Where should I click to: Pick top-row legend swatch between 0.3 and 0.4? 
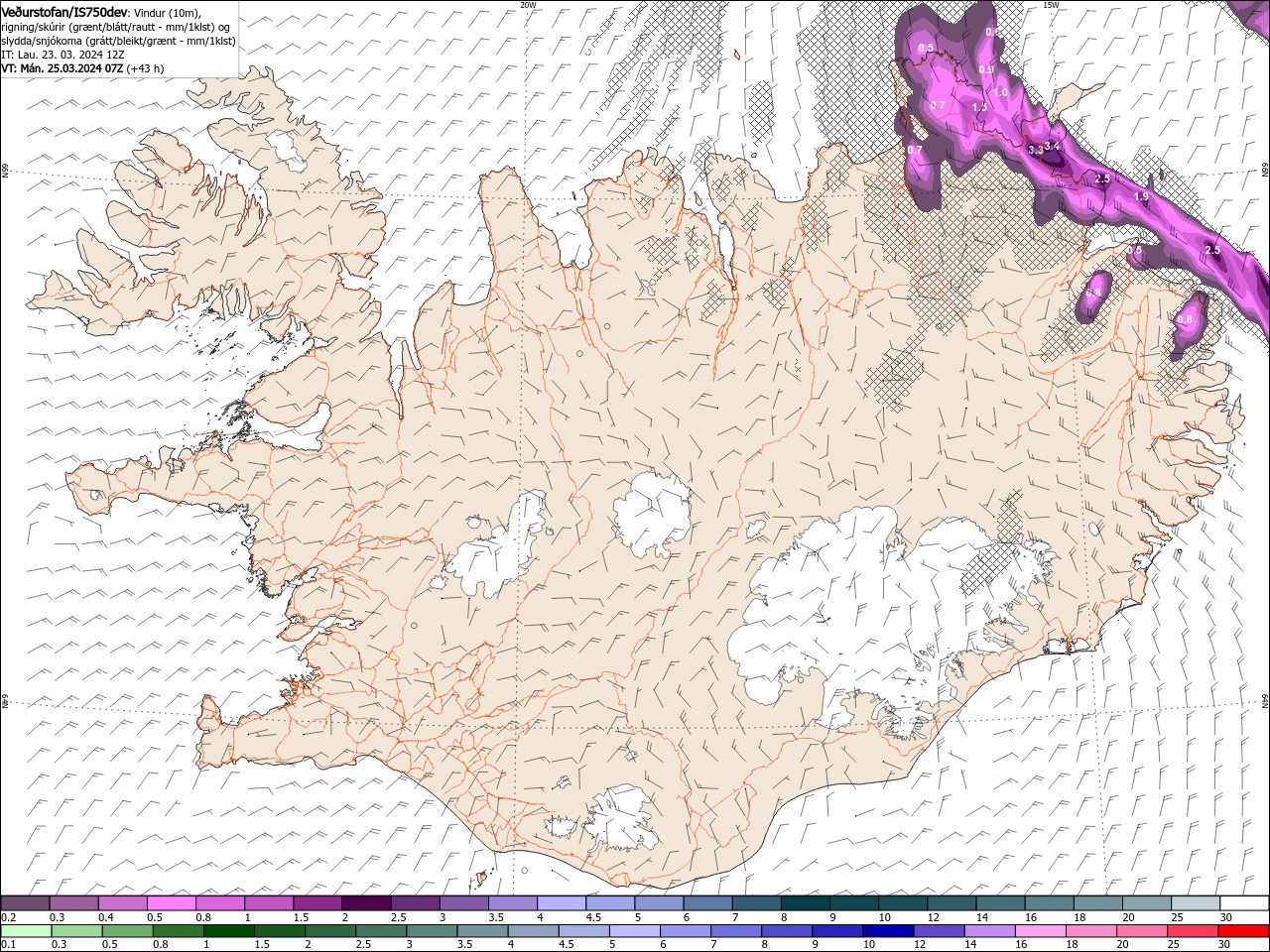pos(73,903)
